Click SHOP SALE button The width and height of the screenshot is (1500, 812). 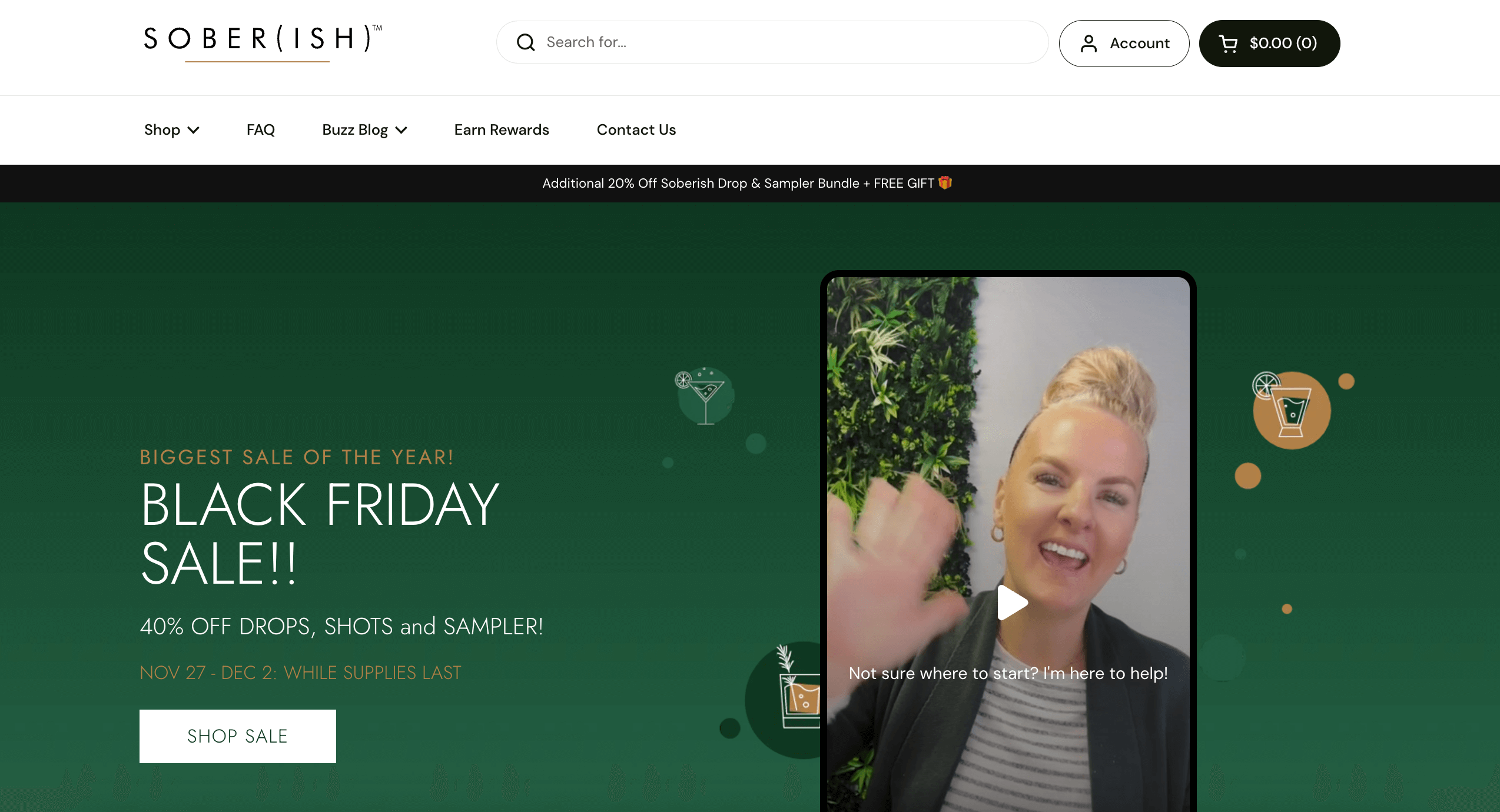tap(238, 735)
